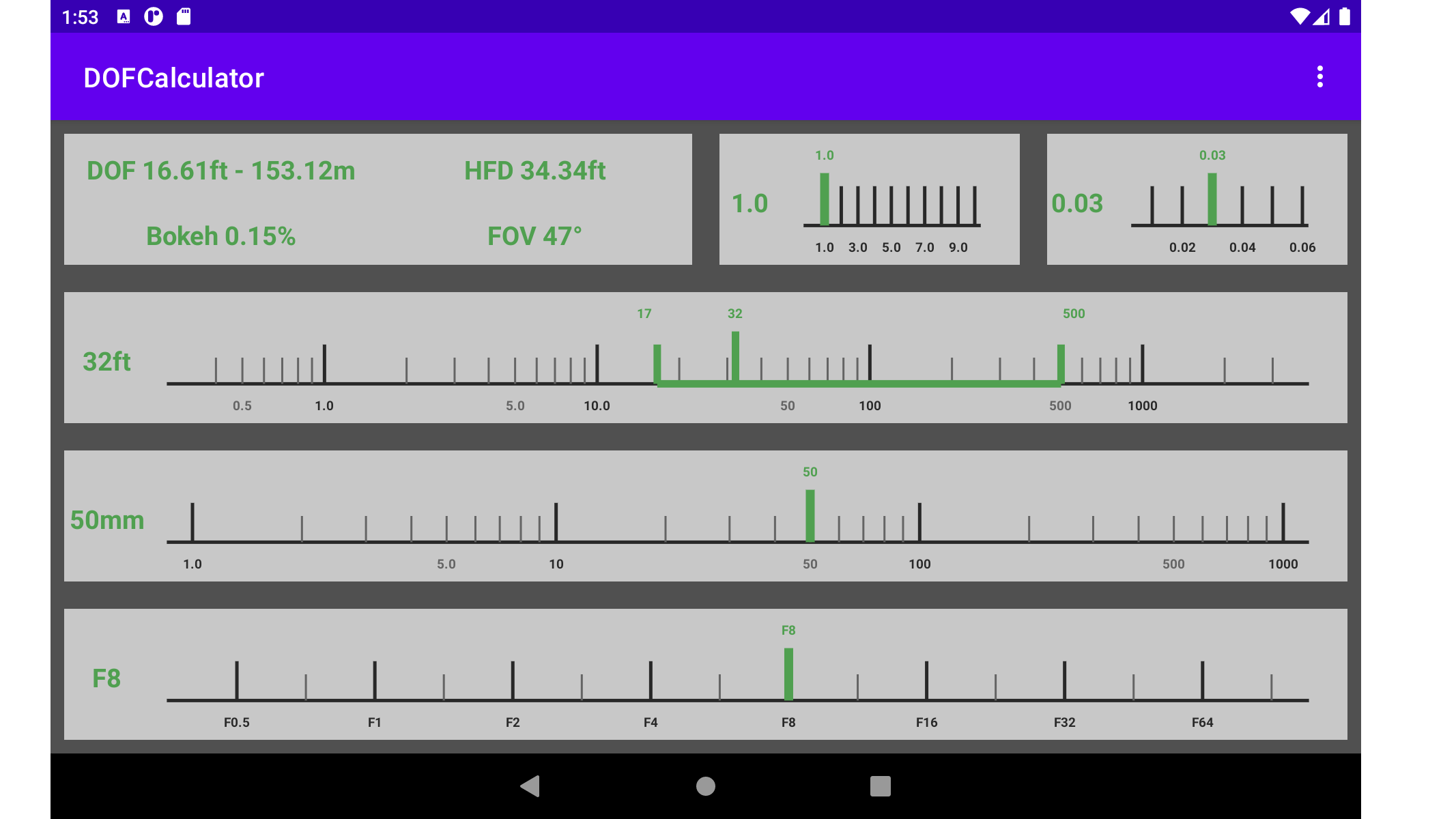1456x819 pixels.
Task: Set focal length slider to 100 mark
Action: click(919, 522)
